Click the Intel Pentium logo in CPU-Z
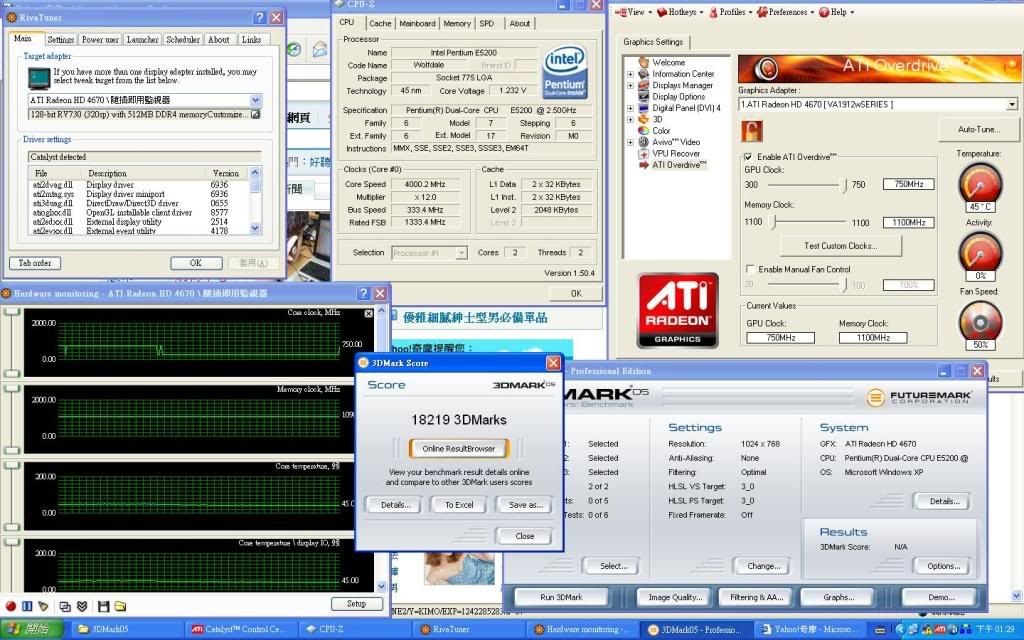This screenshot has height=640, width=1024. coord(565,72)
